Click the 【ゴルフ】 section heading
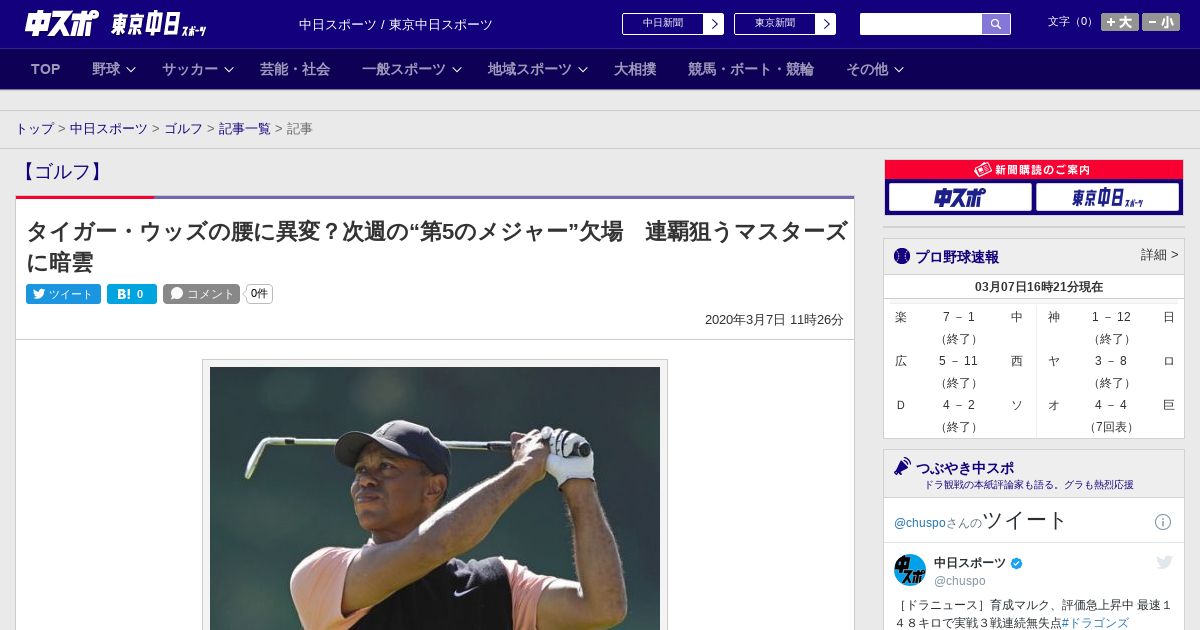The image size is (1200, 630). click(63, 172)
